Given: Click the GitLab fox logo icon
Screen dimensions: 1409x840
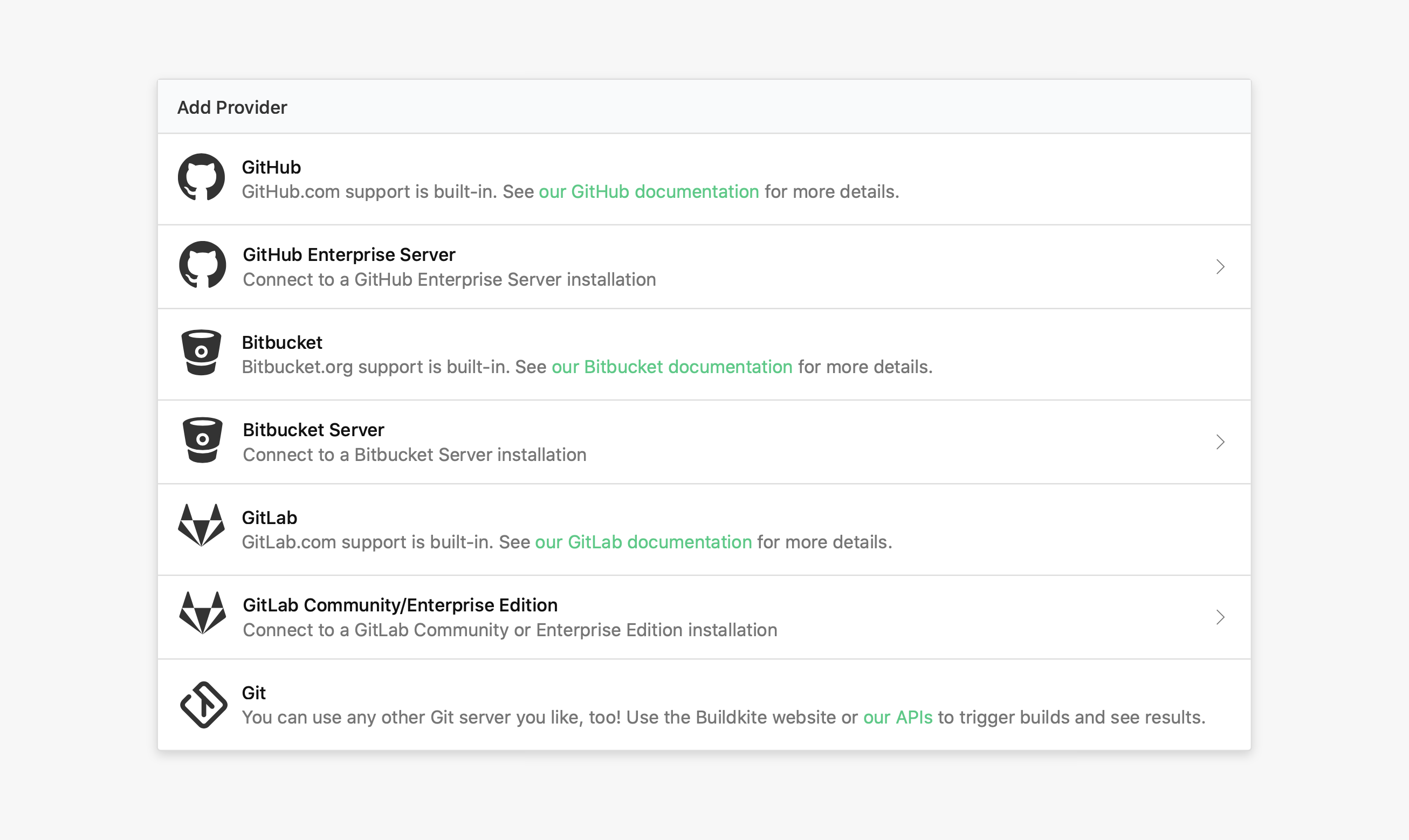Looking at the screenshot, I should 201,525.
